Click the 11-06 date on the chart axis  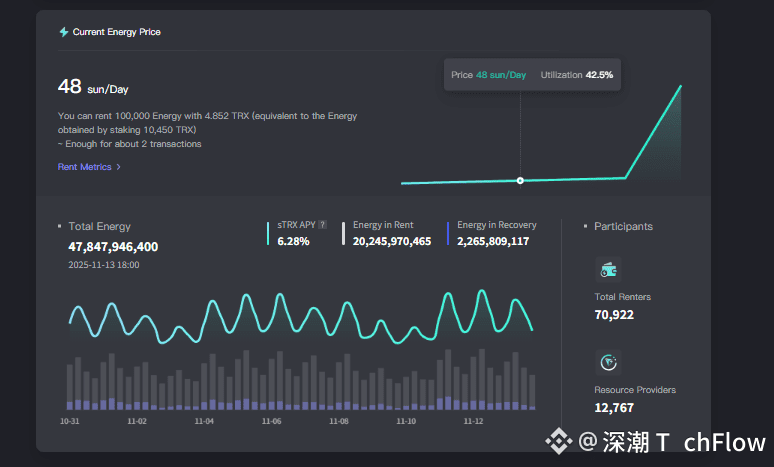pos(271,422)
